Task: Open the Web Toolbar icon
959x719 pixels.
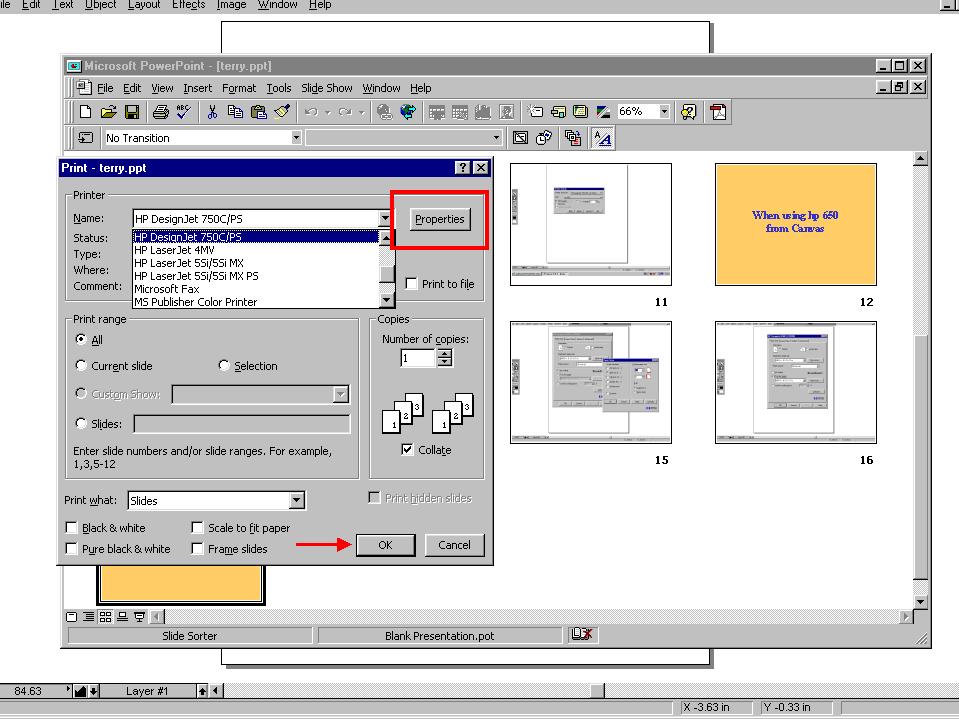Action: (408, 112)
